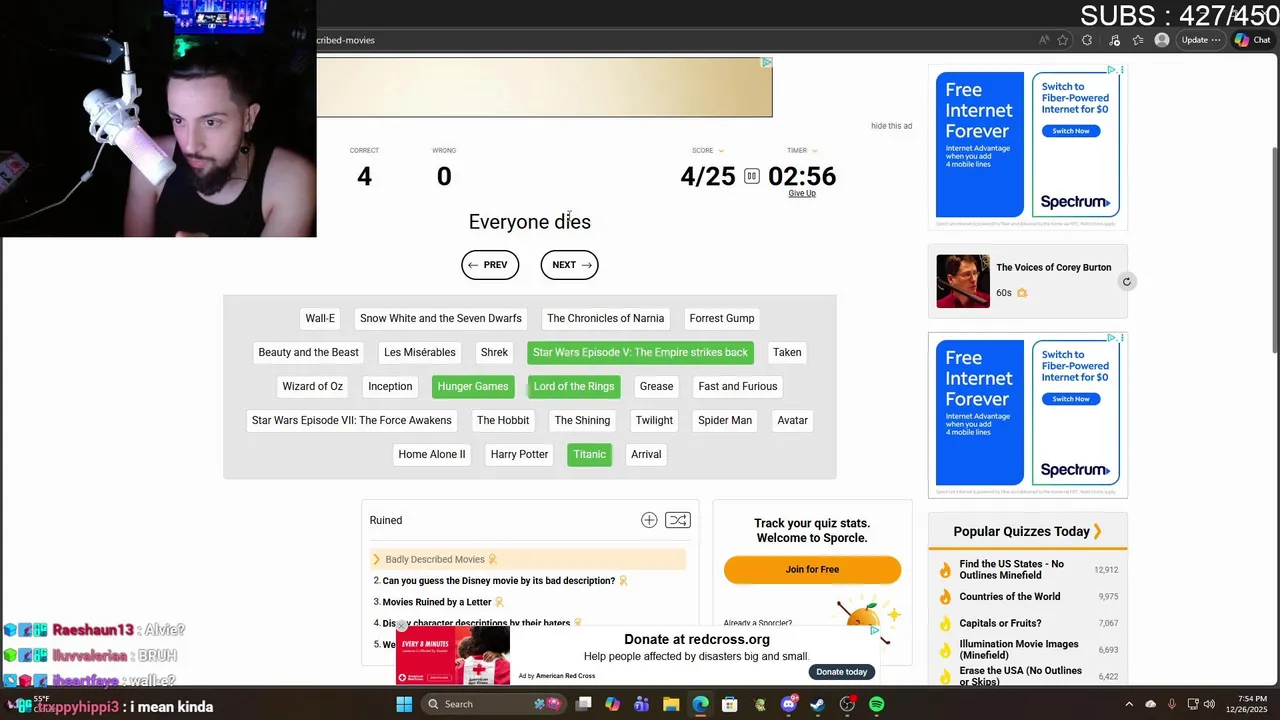
Task: Skip to next clue with NEXT
Action: (570, 265)
